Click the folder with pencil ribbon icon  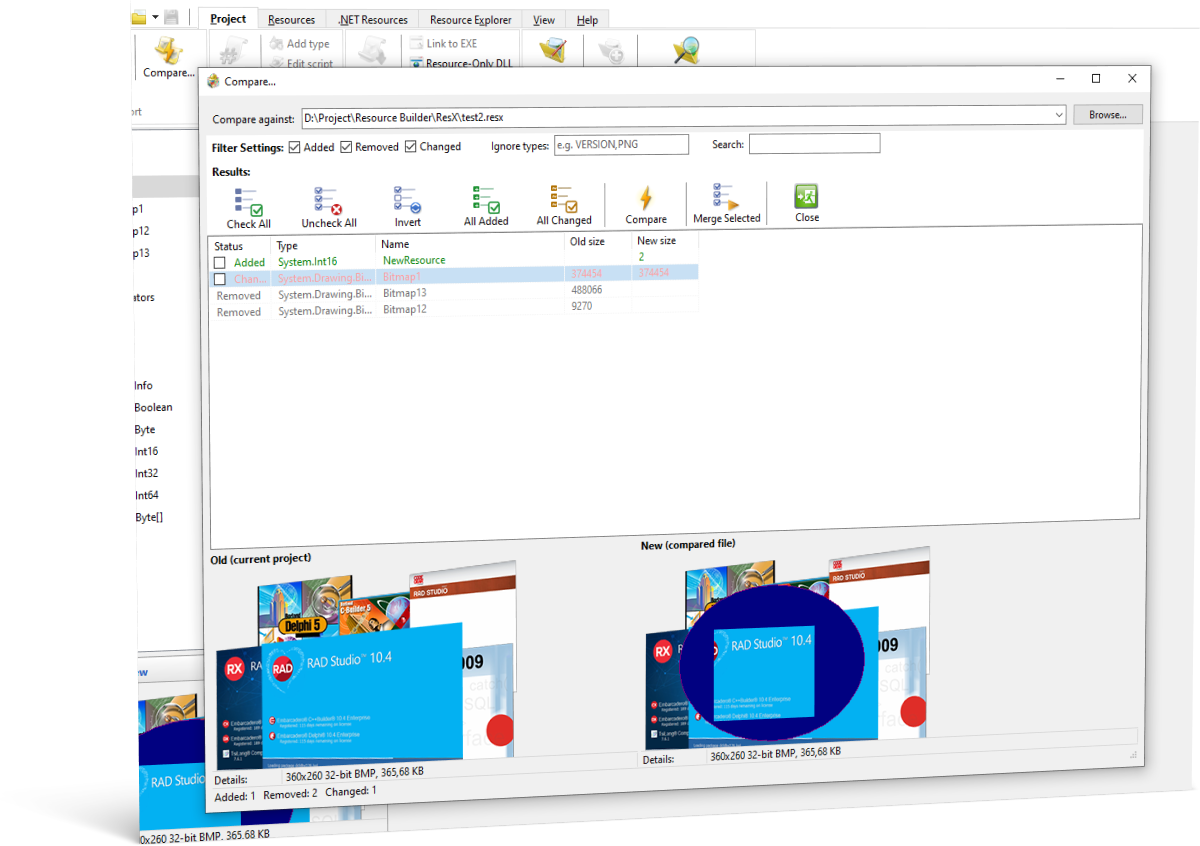[552, 51]
